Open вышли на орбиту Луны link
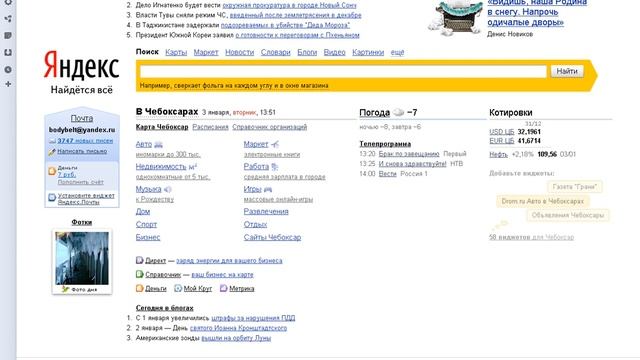Image resolution: width=640 pixels, height=360 pixels. coord(236,338)
